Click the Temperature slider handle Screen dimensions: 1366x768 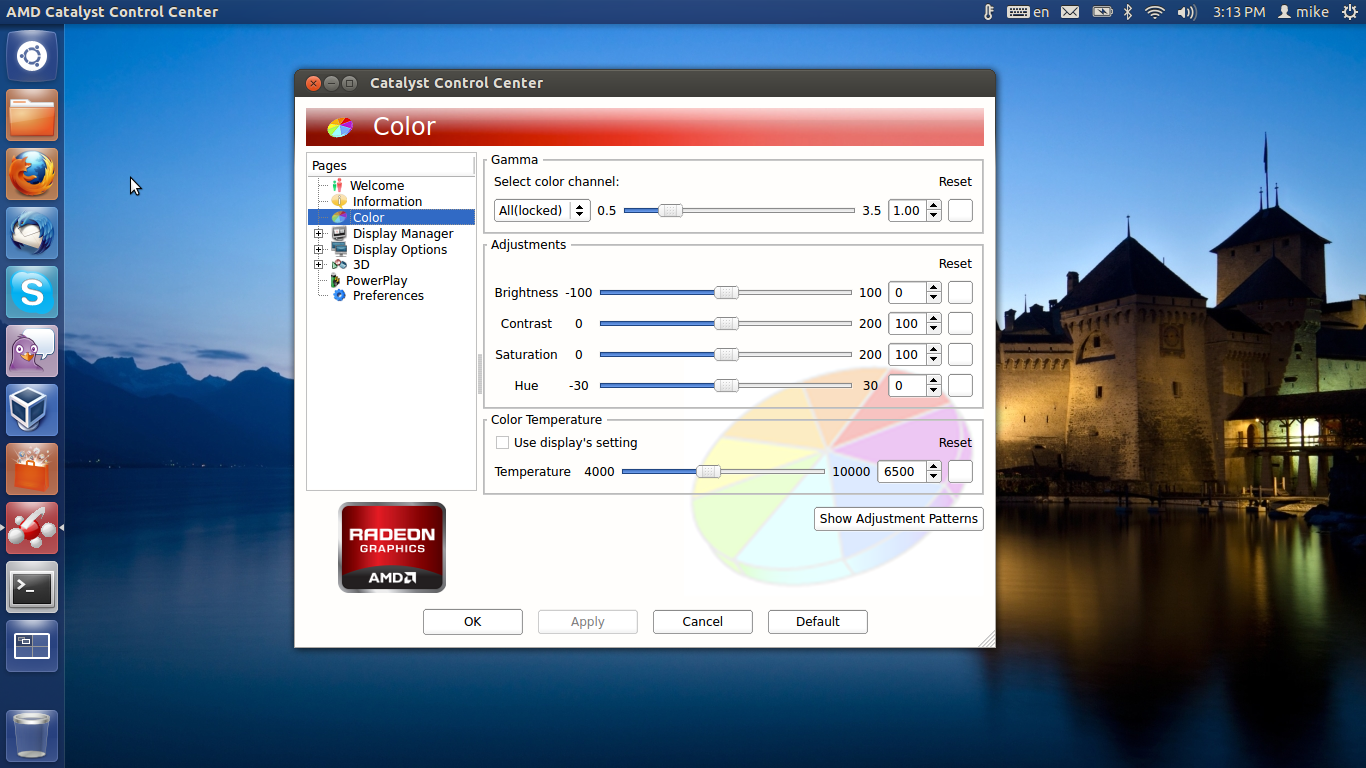coord(708,471)
